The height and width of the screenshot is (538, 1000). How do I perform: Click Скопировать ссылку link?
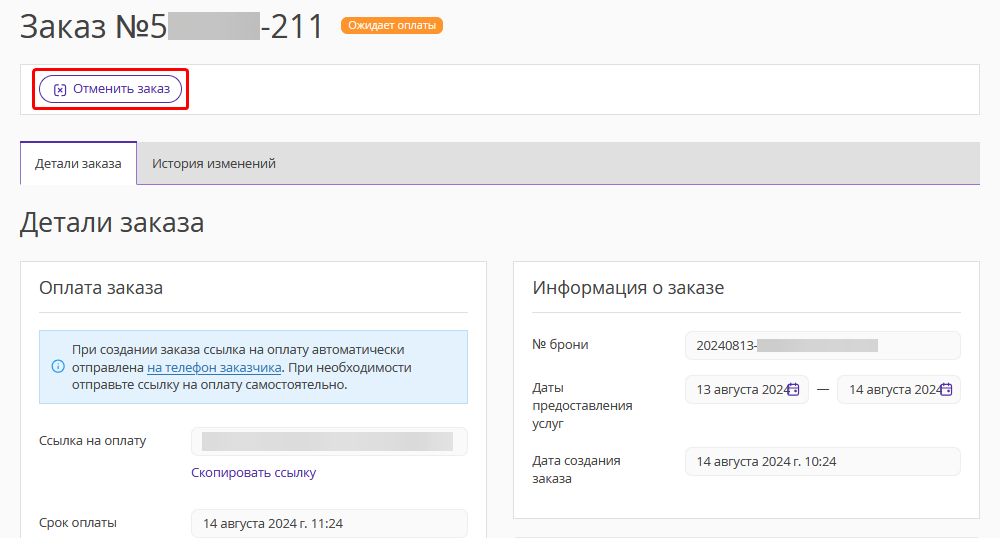pos(253,473)
